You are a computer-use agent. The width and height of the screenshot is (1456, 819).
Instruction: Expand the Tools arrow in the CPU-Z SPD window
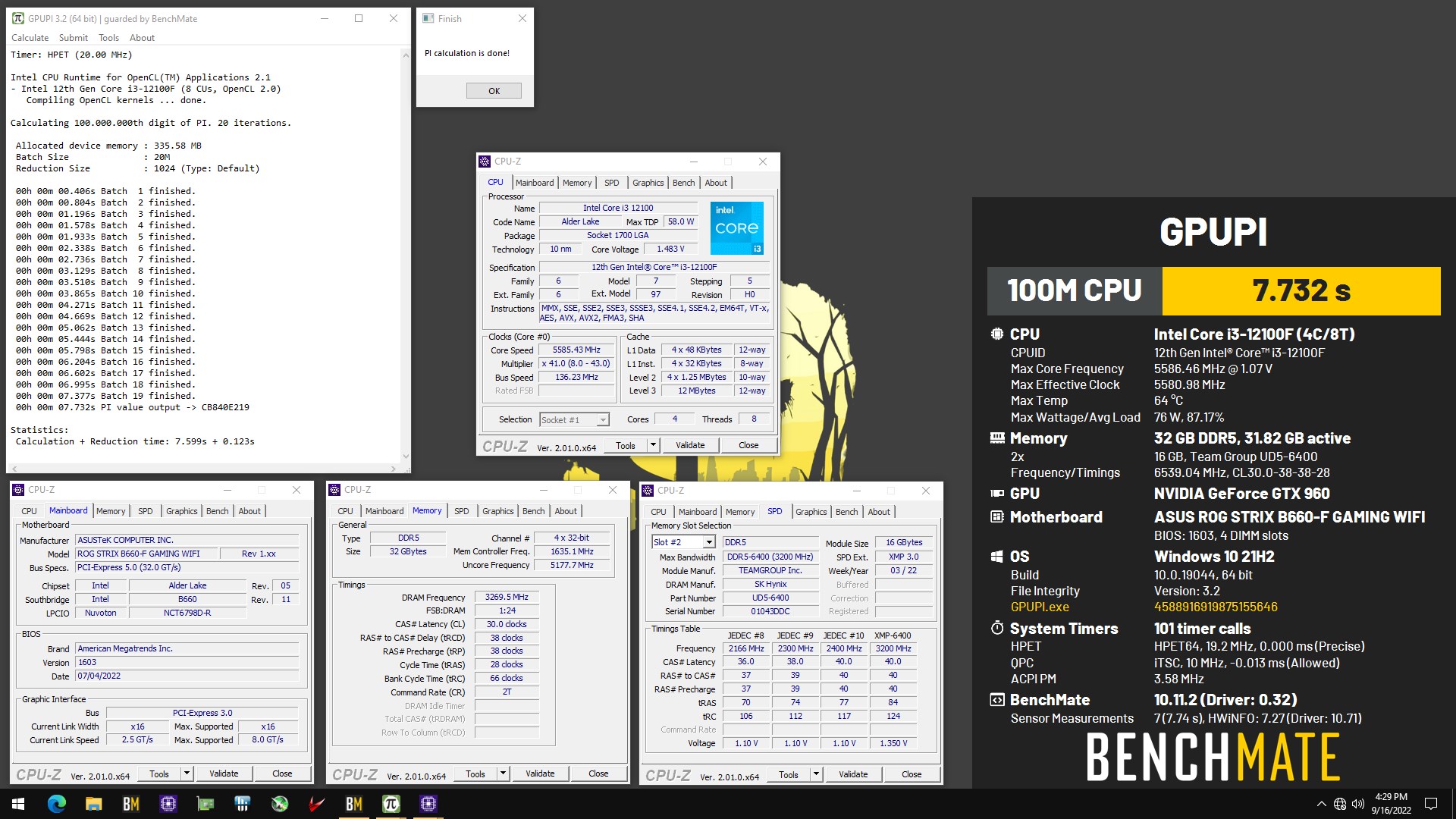click(x=816, y=774)
